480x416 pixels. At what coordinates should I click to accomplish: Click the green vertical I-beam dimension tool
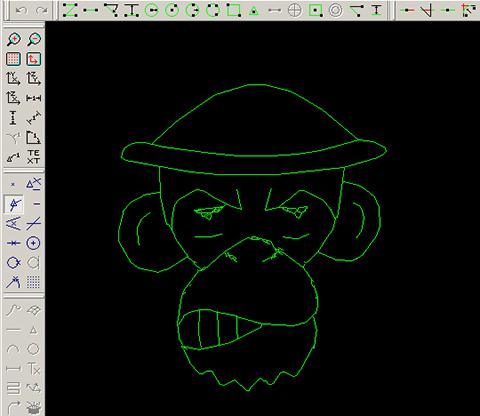[377, 10]
